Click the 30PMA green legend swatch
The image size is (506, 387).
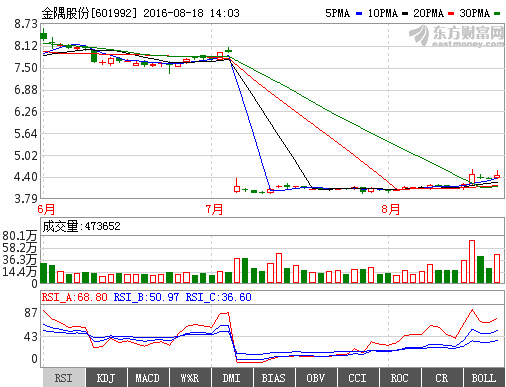(497, 14)
